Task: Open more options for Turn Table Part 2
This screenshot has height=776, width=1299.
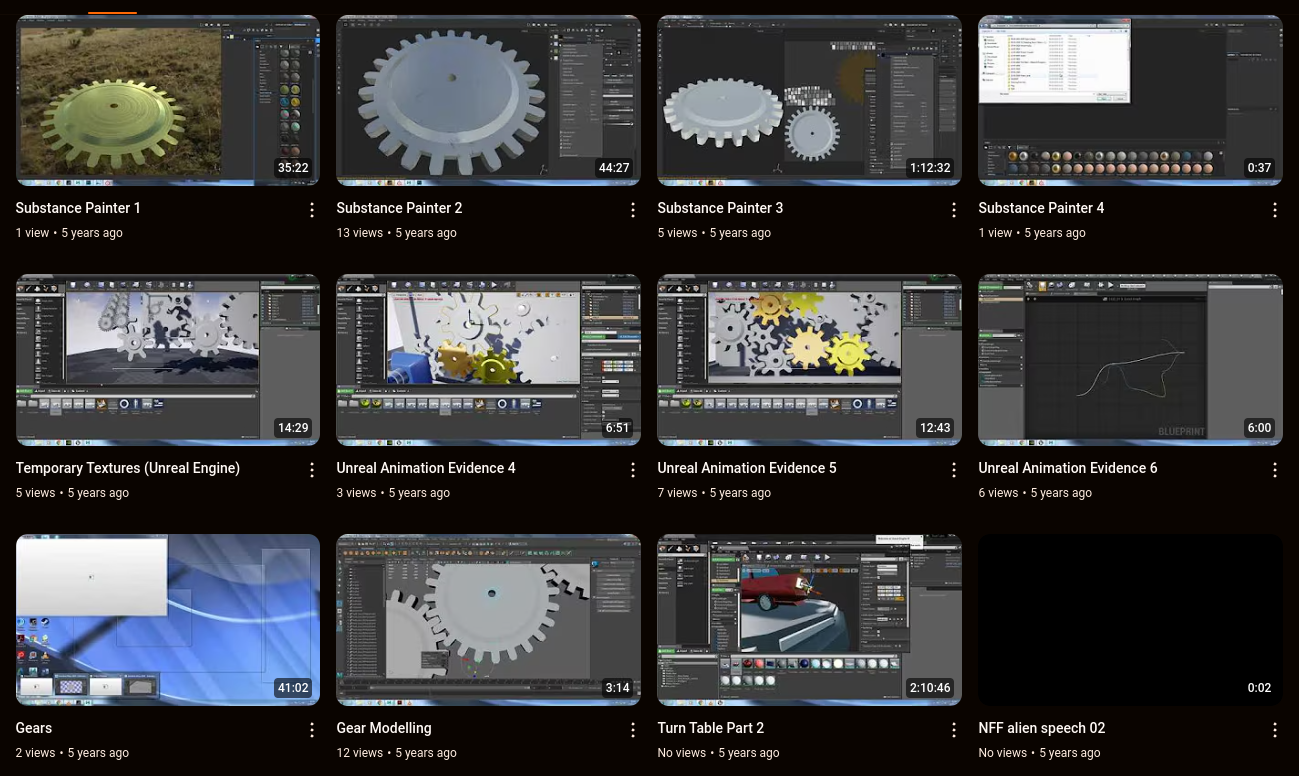Action: pyautogui.click(x=954, y=730)
